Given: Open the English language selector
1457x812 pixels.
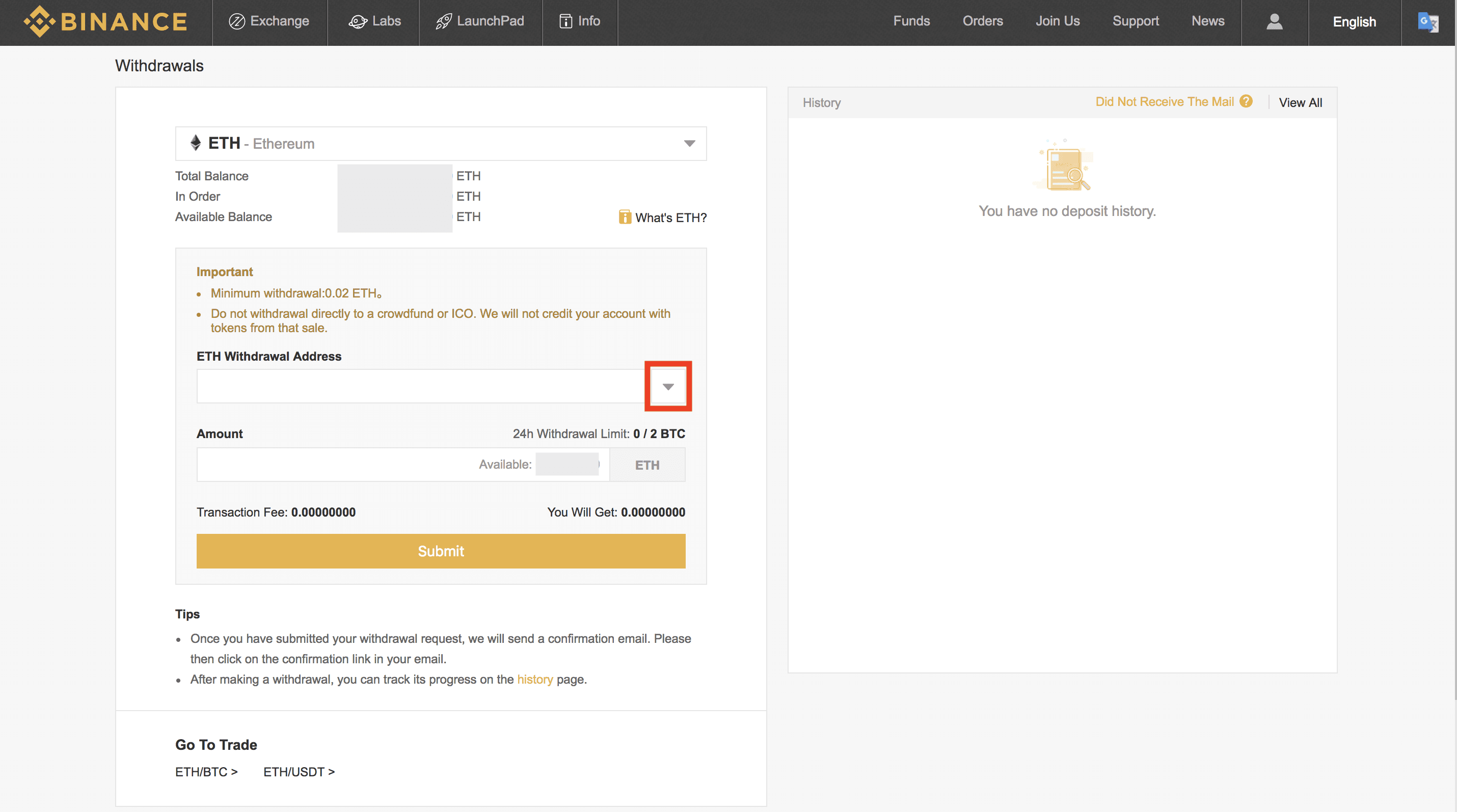Looking at the screenshot, I should point(1354,22).
